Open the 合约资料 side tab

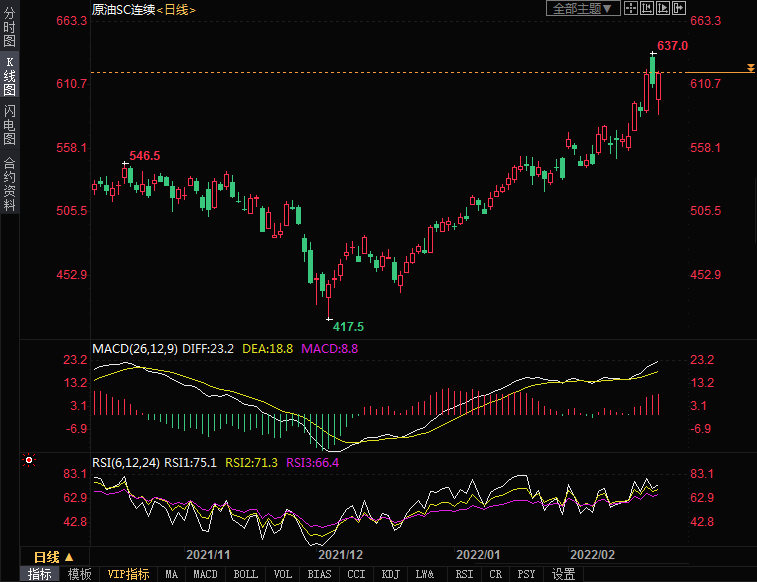(9, 183)
